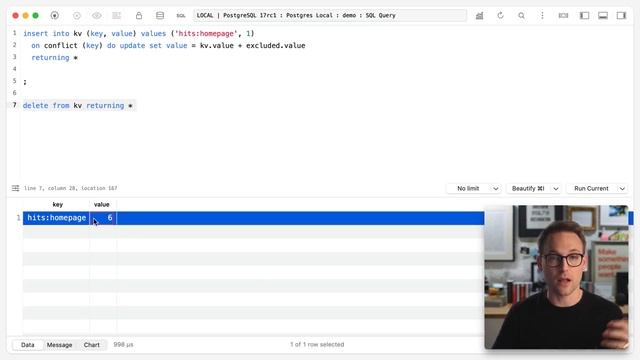Switch to the Message tab

[x=59, y=345]
